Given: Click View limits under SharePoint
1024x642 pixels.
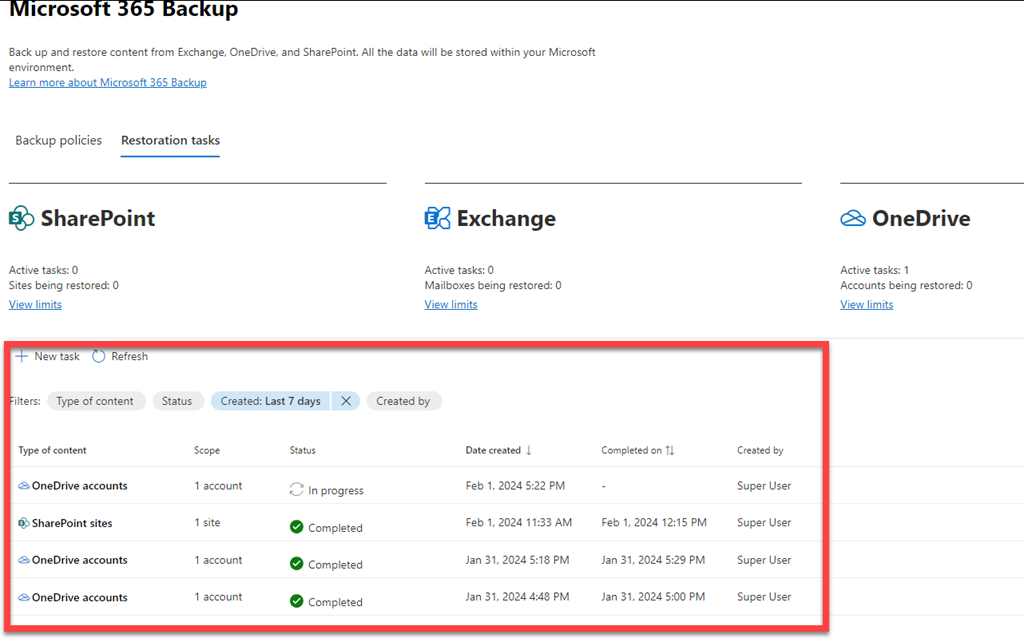Looking at the screenshot, I should click(x=35, y=305).
